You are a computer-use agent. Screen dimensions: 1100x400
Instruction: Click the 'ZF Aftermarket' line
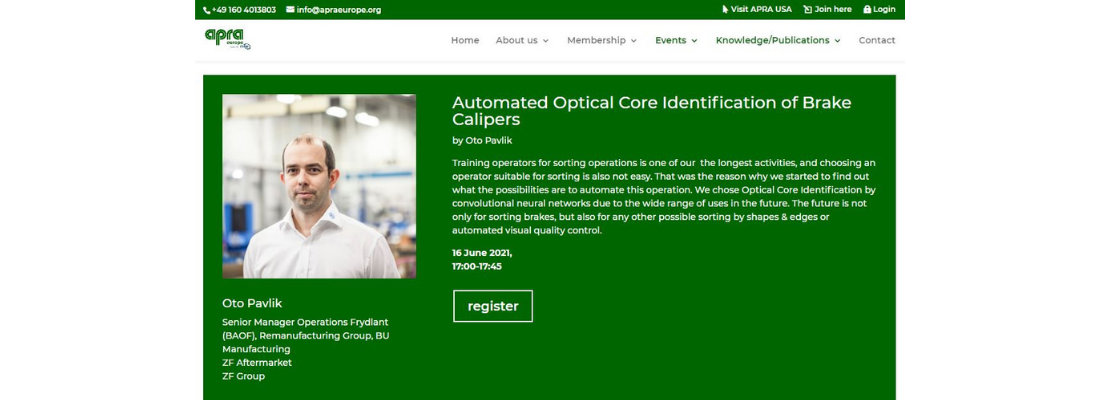click(x=257, y=363)
